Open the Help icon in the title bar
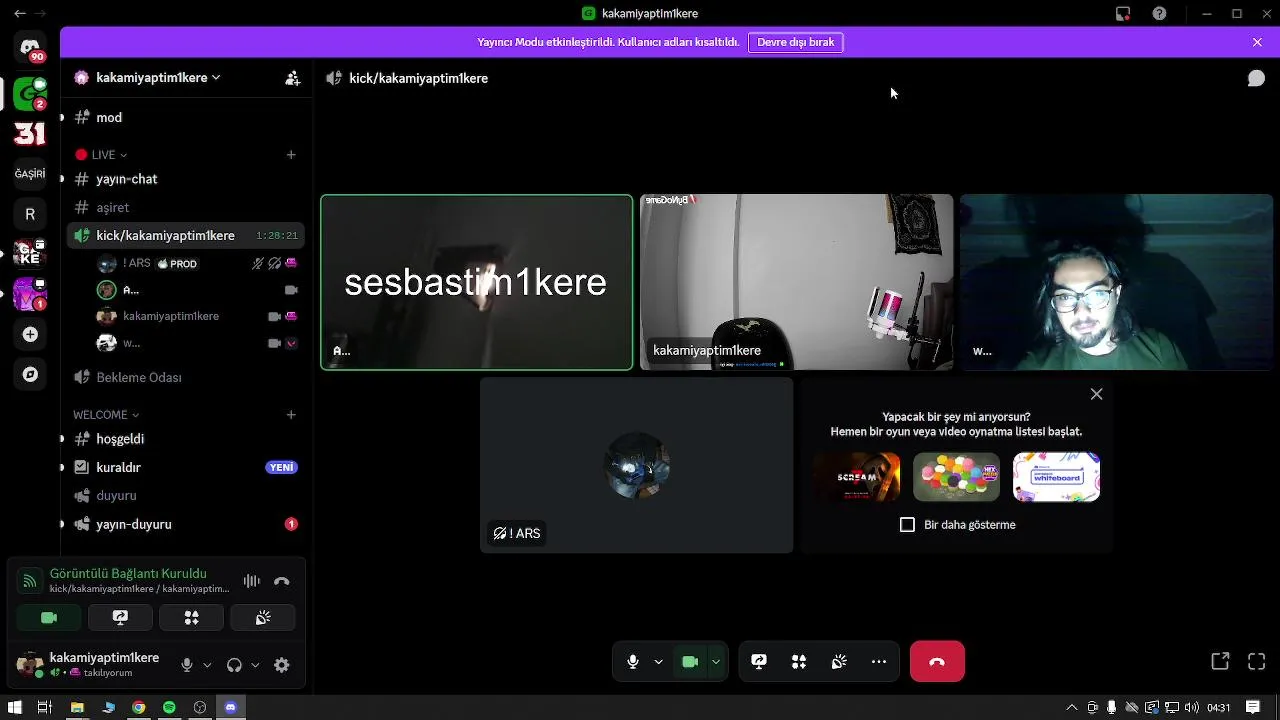1280x720 pixels. 1159,14
